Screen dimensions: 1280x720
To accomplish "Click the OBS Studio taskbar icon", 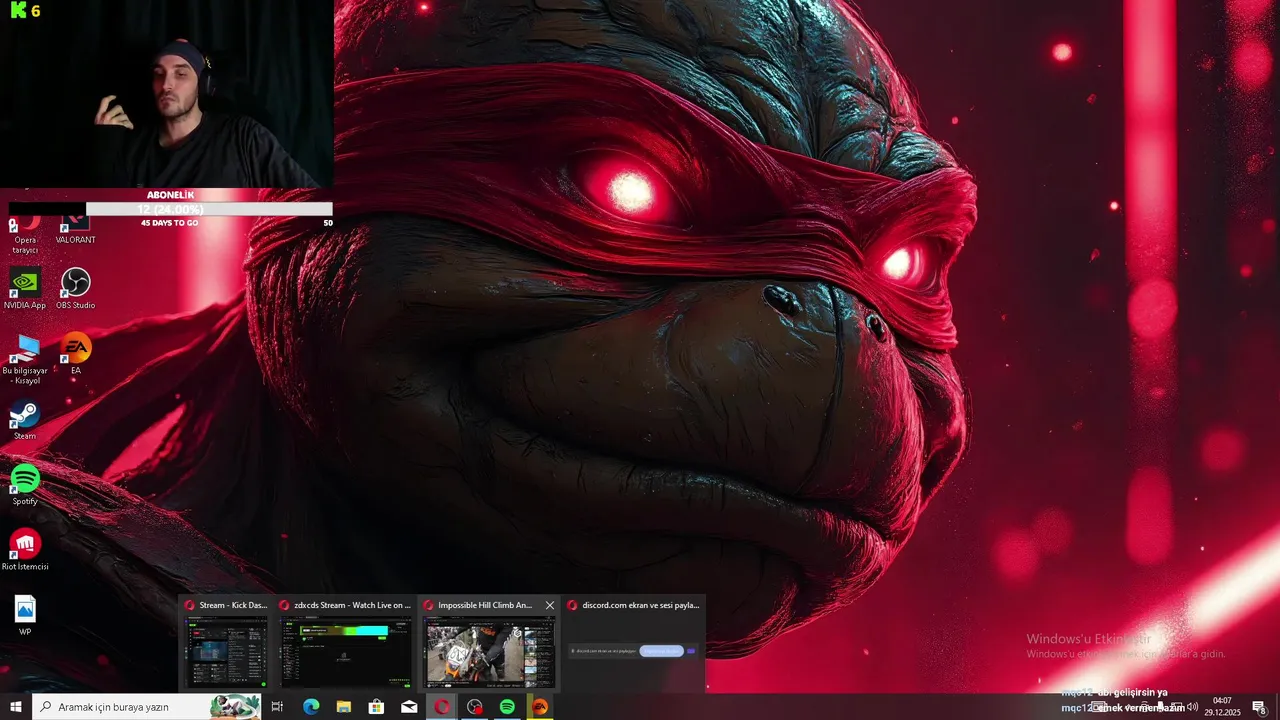I will coord(474,707).
